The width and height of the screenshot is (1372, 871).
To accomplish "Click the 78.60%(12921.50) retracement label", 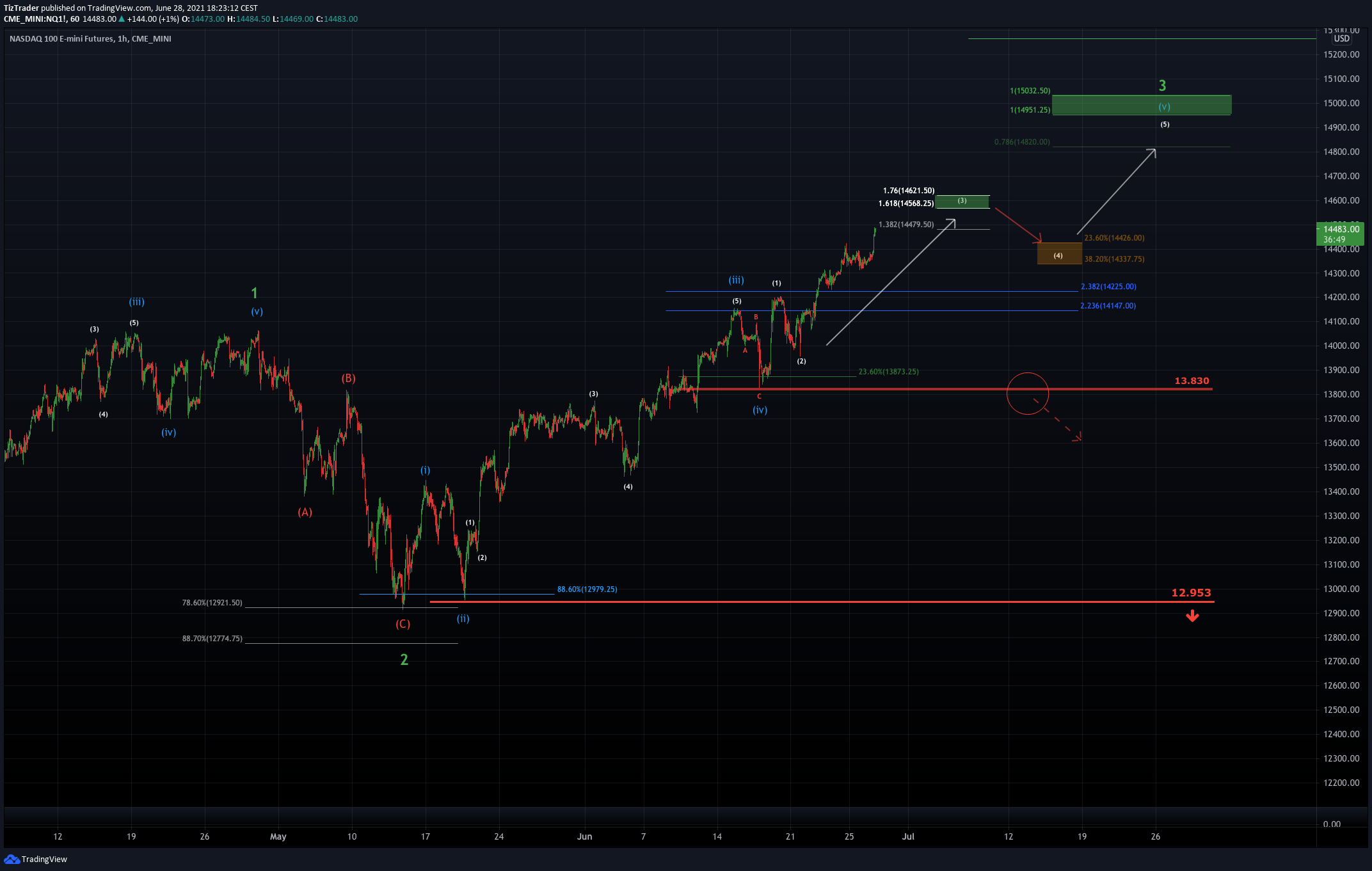I will [x=212, y=603].
